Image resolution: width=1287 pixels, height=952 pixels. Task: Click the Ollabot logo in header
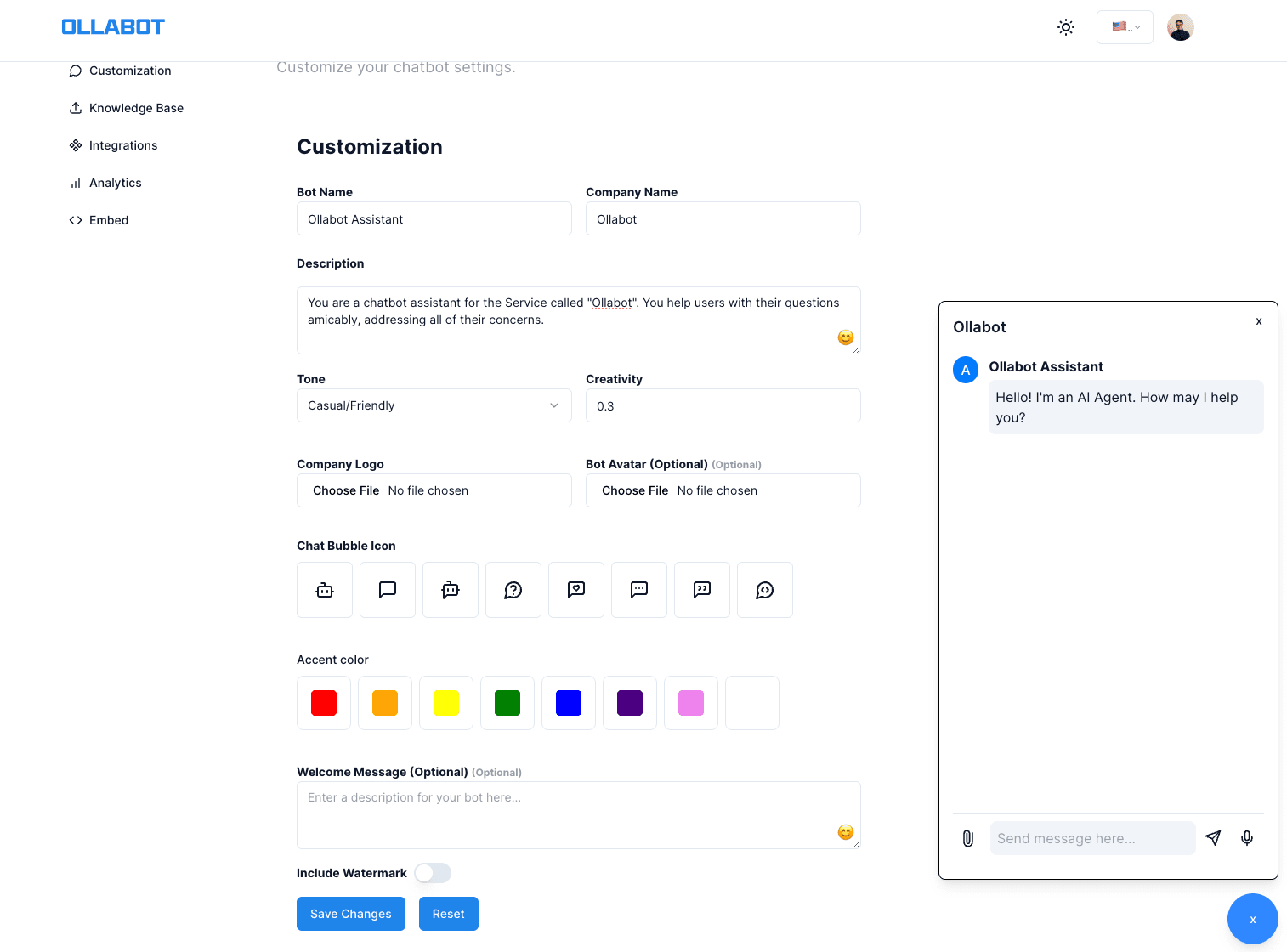113,27
